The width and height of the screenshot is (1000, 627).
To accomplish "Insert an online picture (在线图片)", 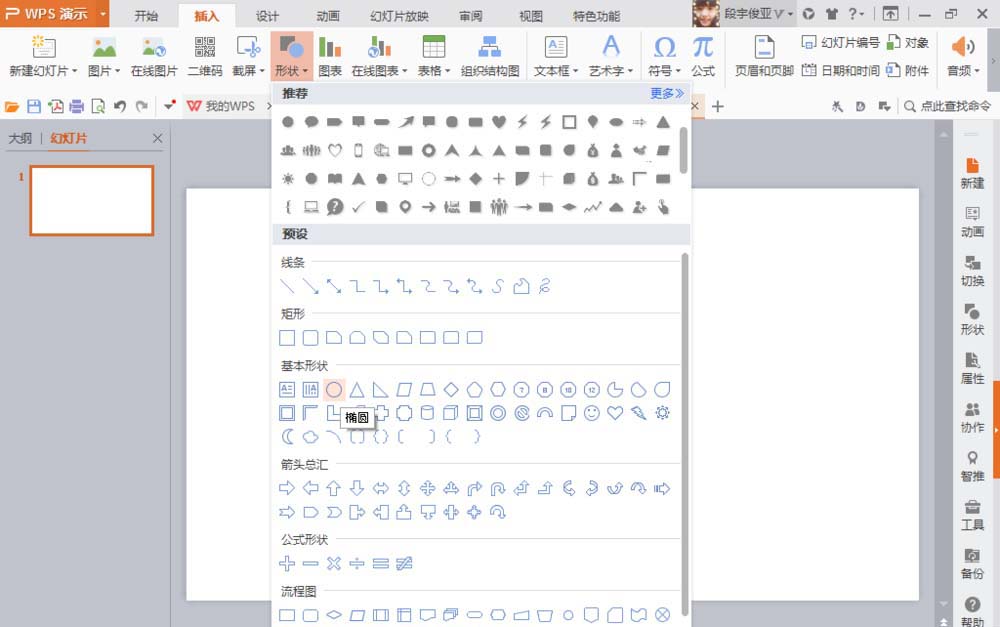I will point(154,56).
